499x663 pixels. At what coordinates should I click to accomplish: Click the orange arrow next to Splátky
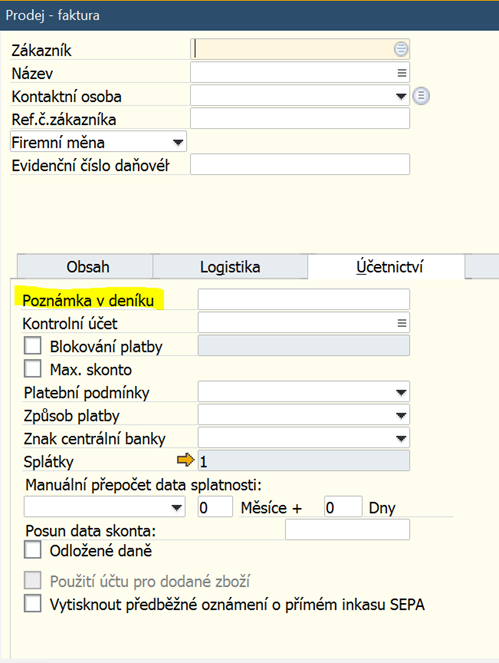185,460
